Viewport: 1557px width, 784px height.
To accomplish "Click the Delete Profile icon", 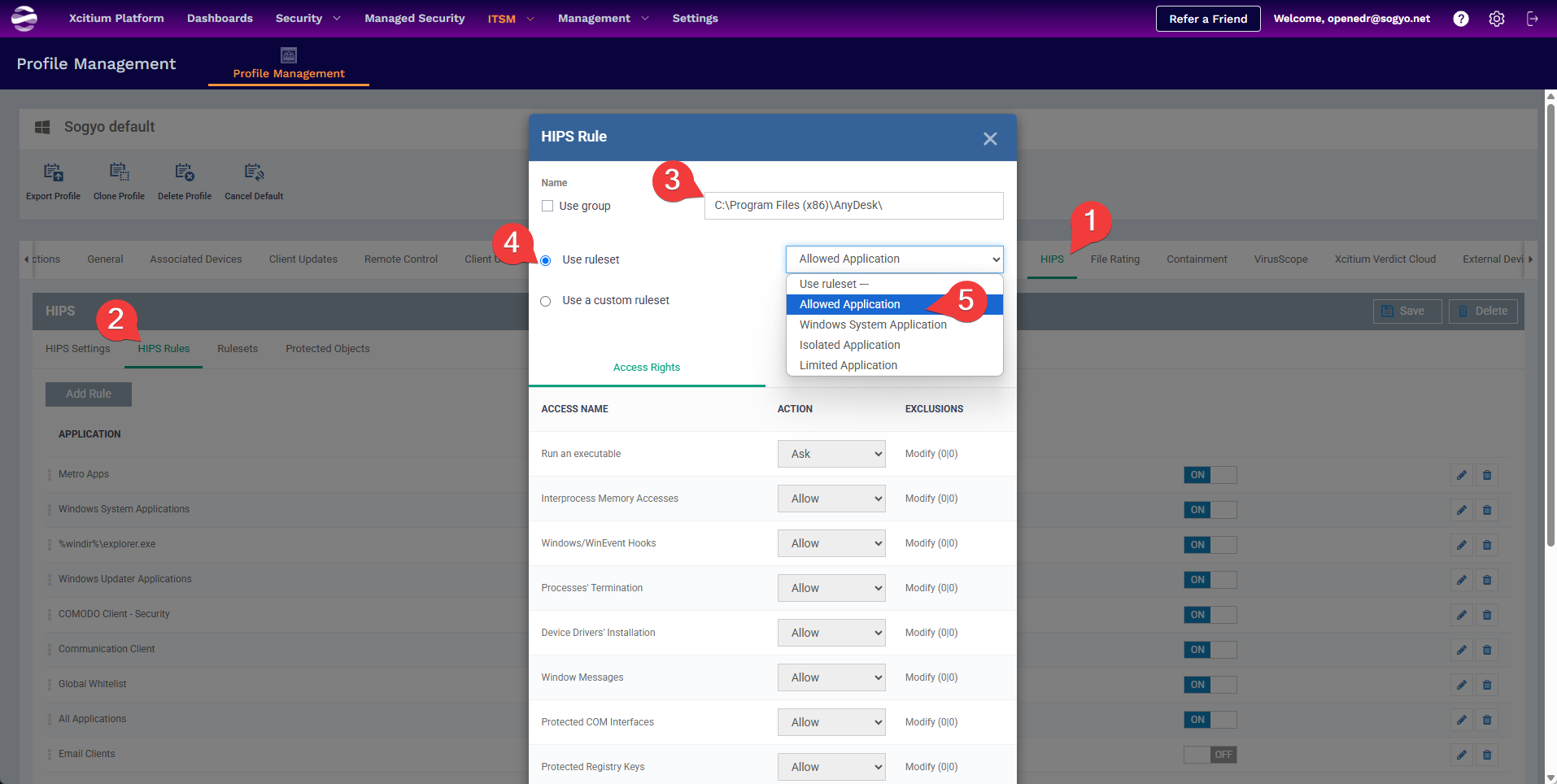I will pos(185,172).
